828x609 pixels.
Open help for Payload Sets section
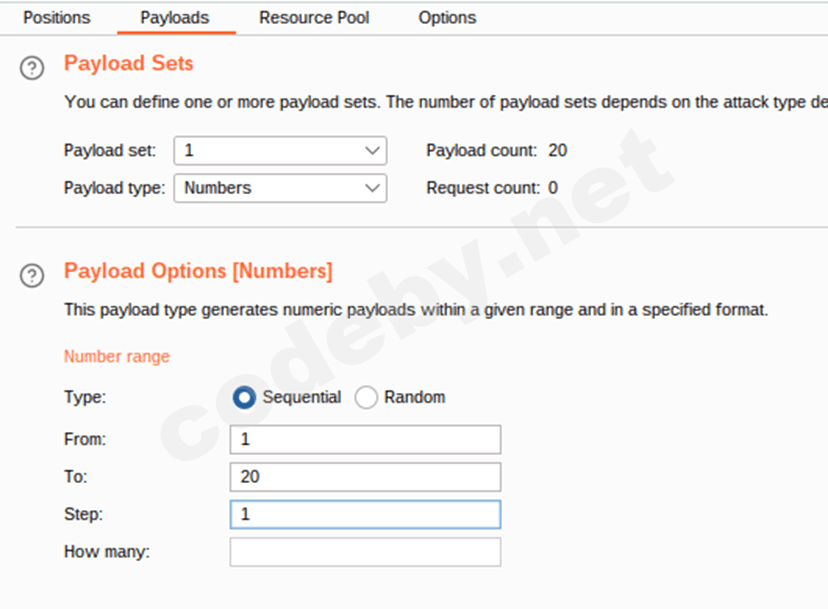pyautogui.click(x=33, y=68)
